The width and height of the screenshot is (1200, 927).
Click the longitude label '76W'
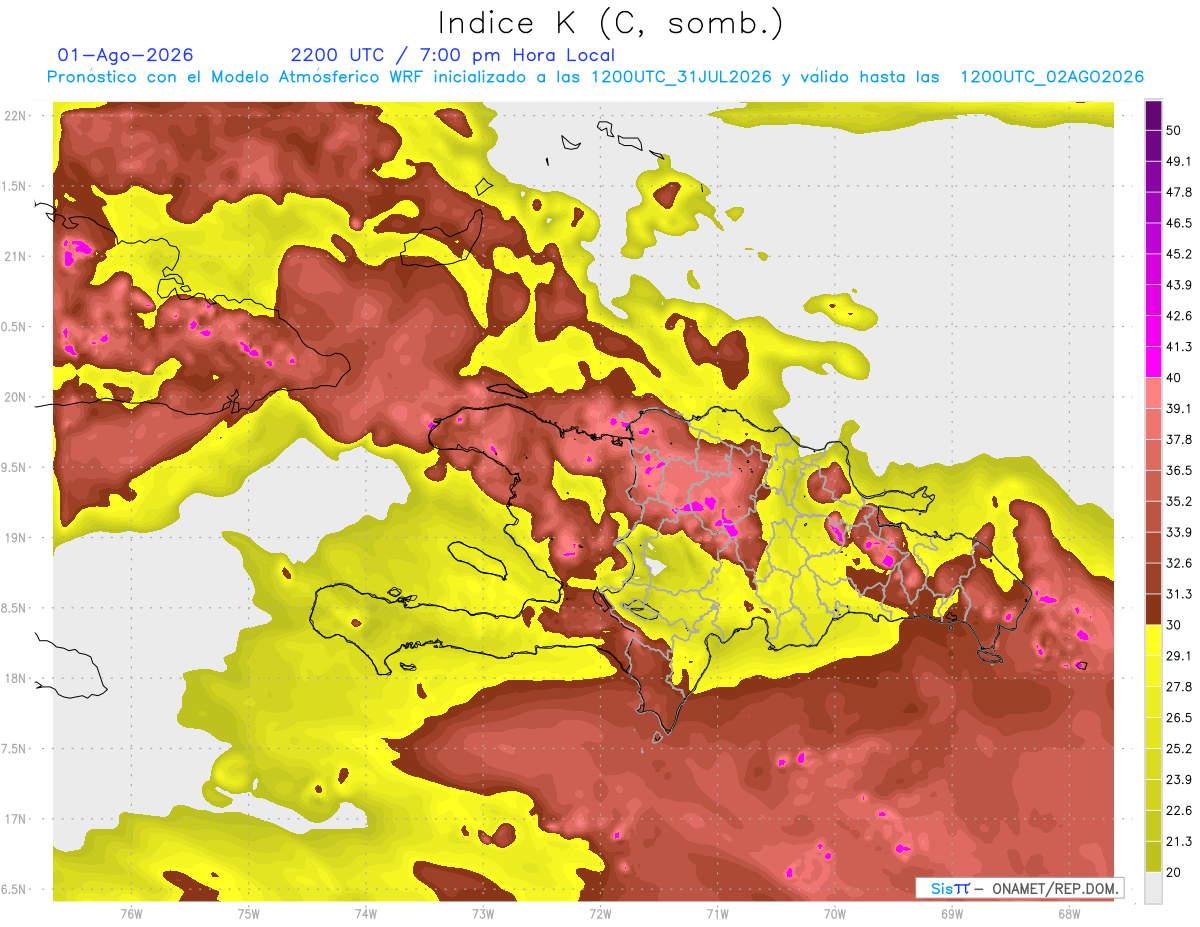[131, 914]
